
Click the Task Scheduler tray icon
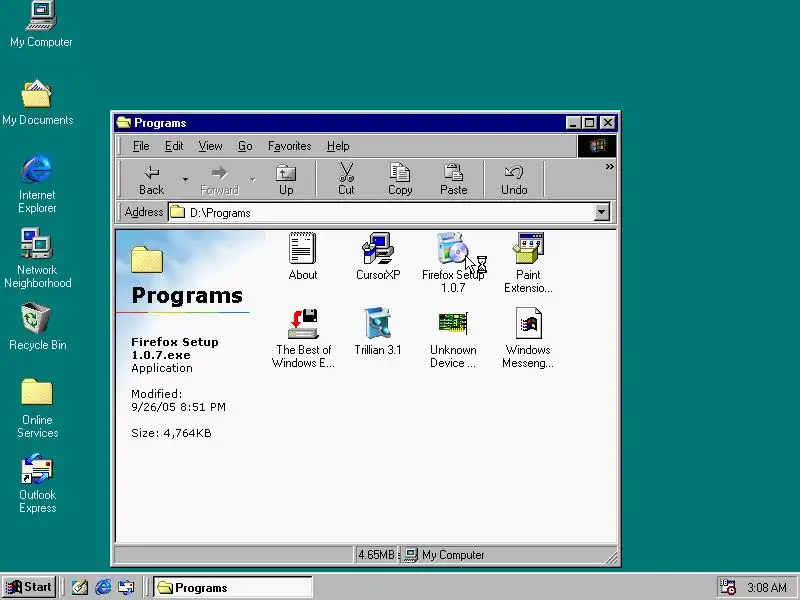pyautogui.click(x=727, y=587)
